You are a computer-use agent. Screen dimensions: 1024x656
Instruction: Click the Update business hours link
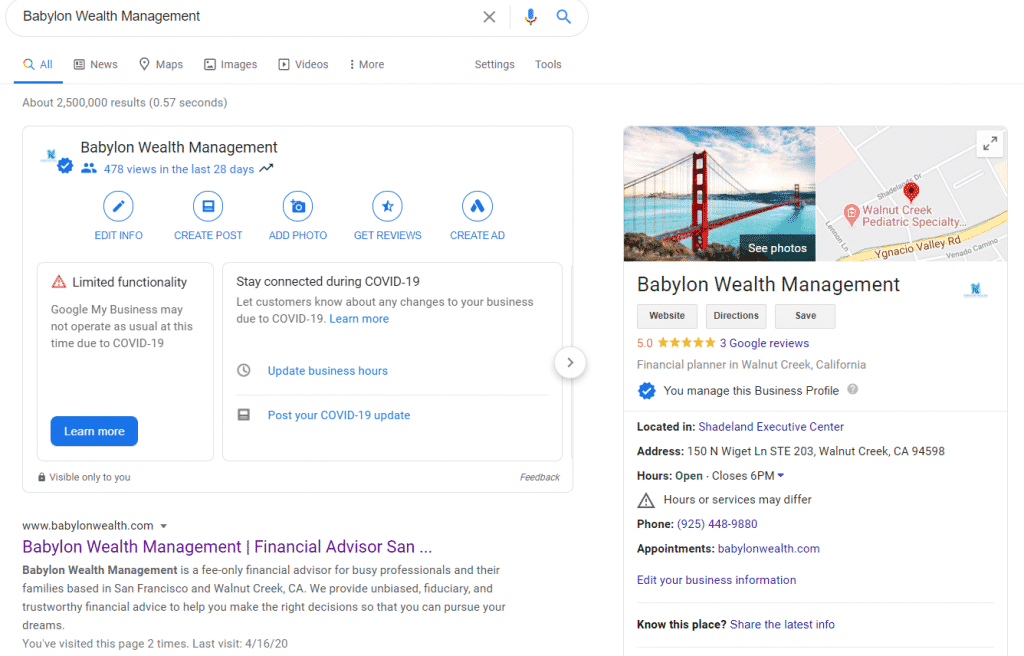[x=328, y=370]
